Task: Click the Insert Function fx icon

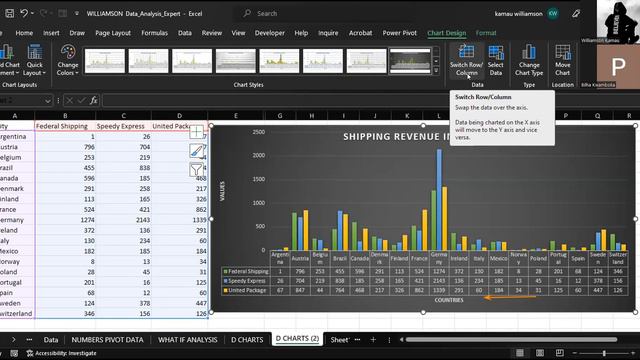Action: coord(93,100)
